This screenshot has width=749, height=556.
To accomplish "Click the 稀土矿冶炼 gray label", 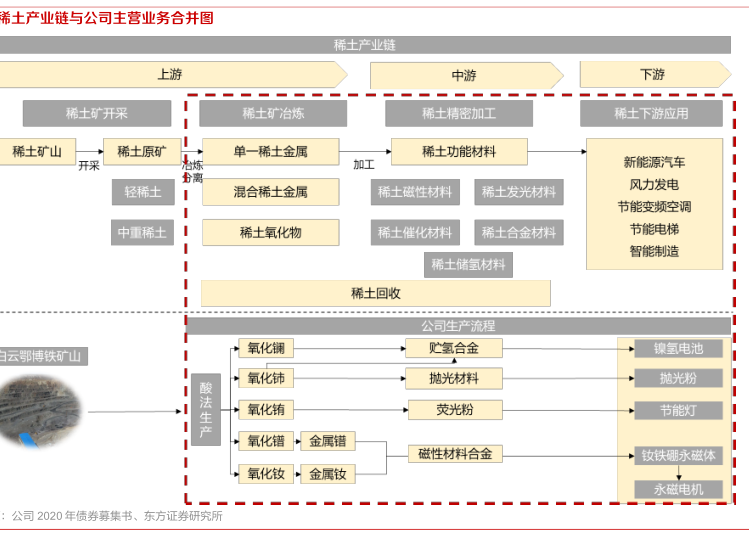I will (273, 113).
